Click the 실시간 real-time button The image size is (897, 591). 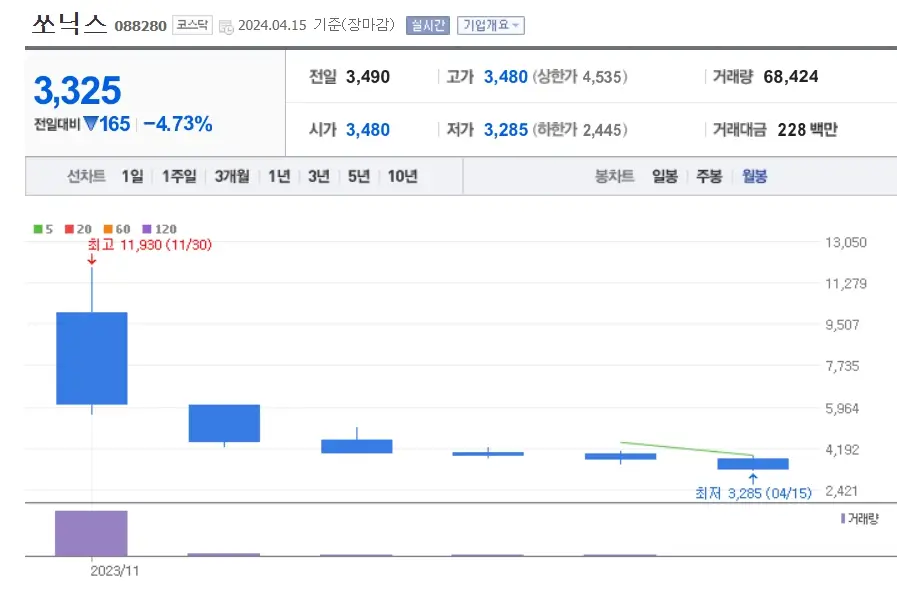coord(427,25)
